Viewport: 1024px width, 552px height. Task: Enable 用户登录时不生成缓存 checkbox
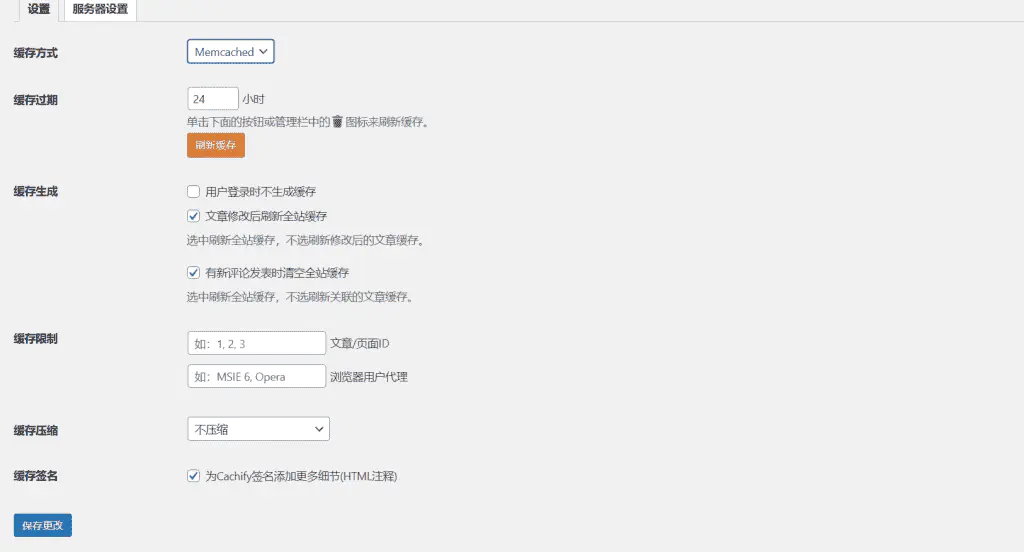[193, 191]
